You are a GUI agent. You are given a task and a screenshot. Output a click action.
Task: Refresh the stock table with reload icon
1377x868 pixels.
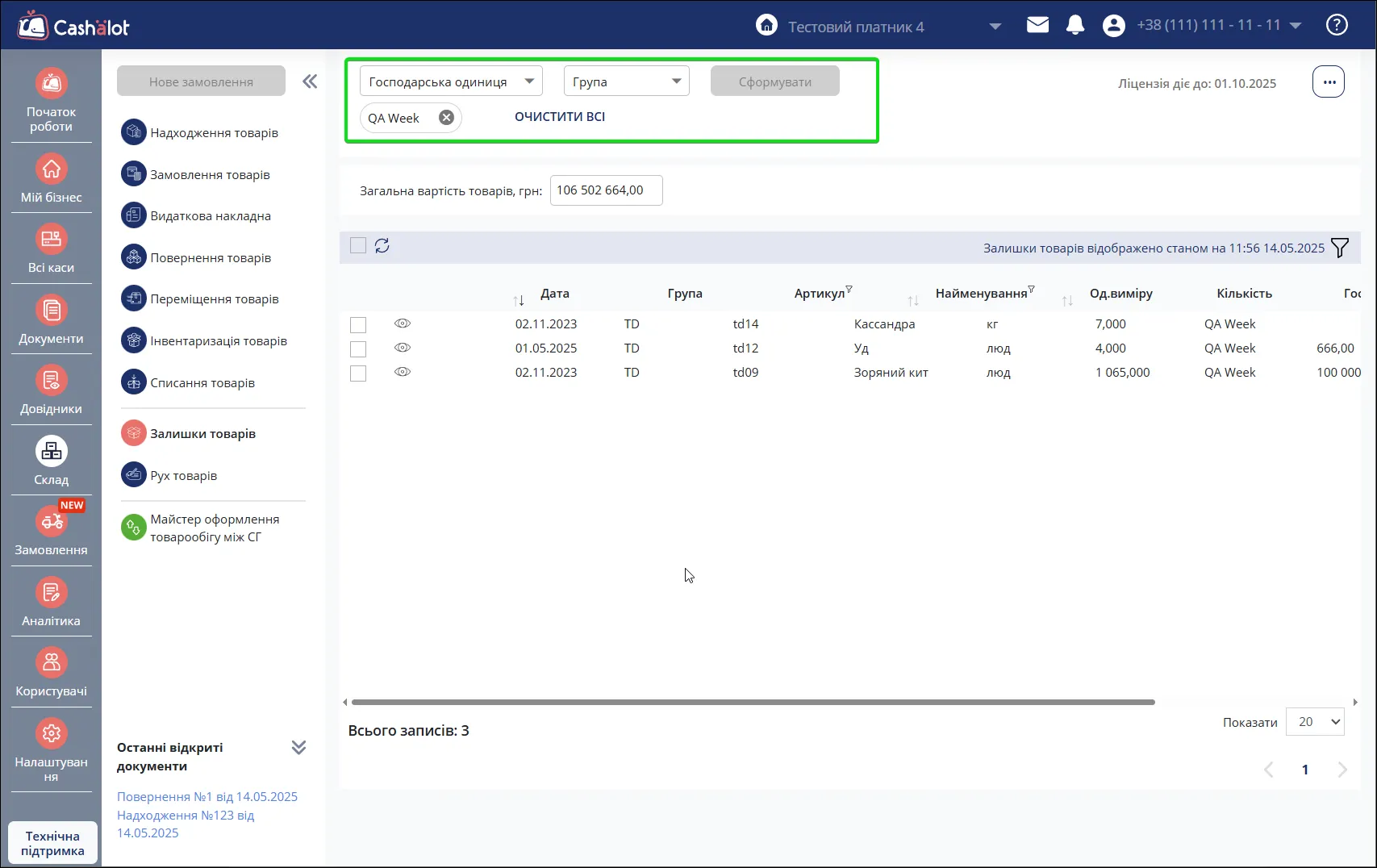(382, 245)
